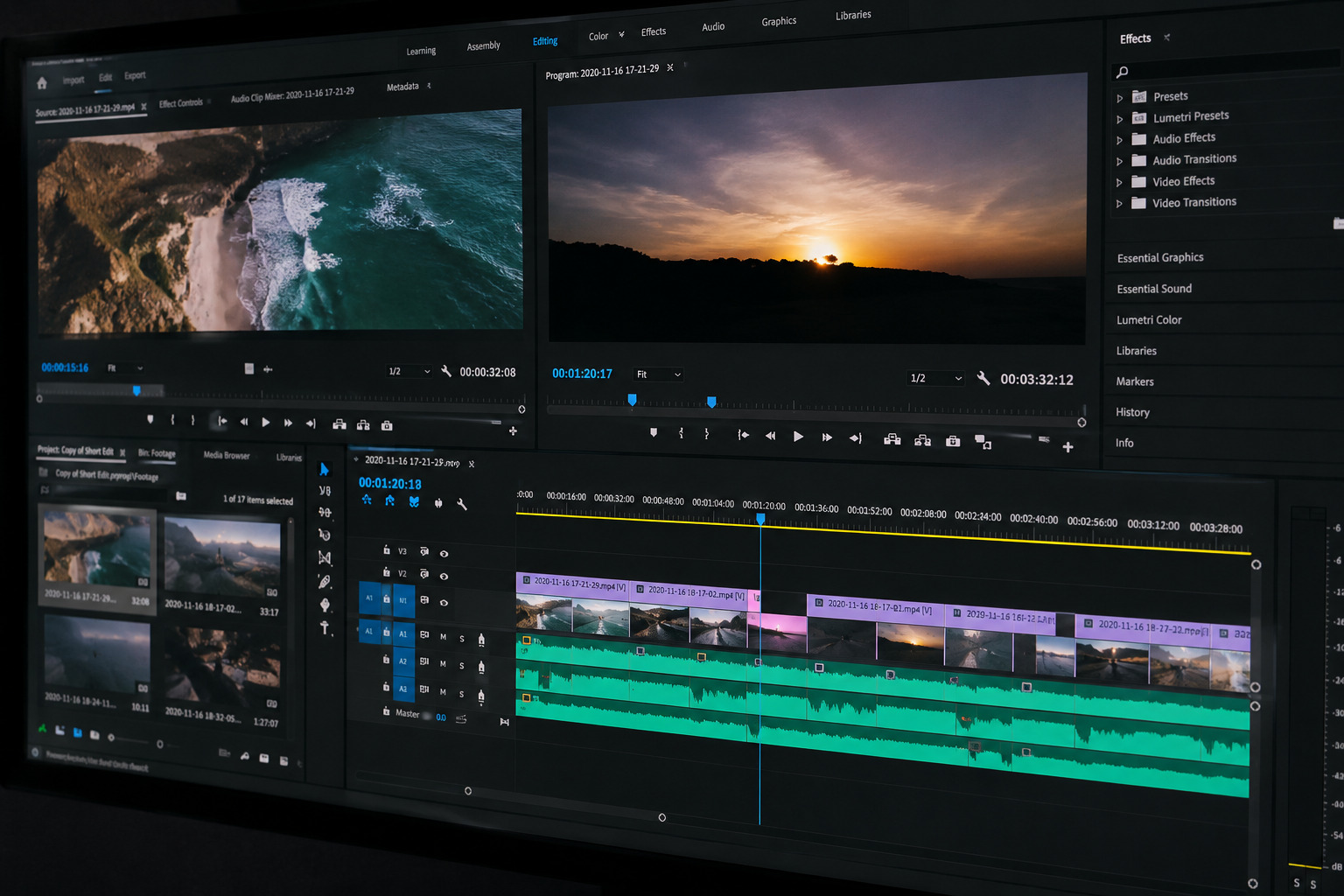
Task: Open the Metadata panel tab
Action: (x=402, y=87)
